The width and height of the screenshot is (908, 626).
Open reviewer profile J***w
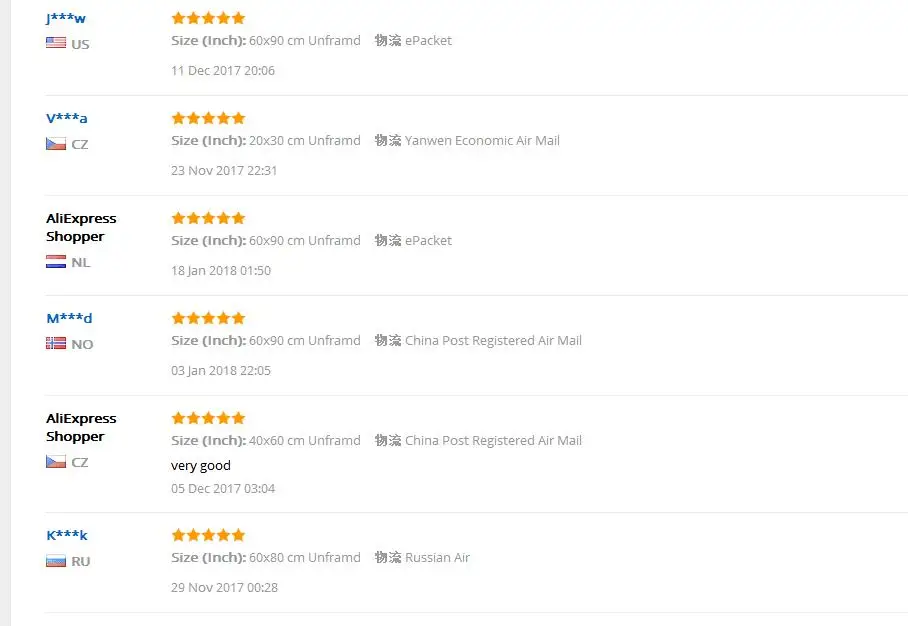[x=66, y=18]
